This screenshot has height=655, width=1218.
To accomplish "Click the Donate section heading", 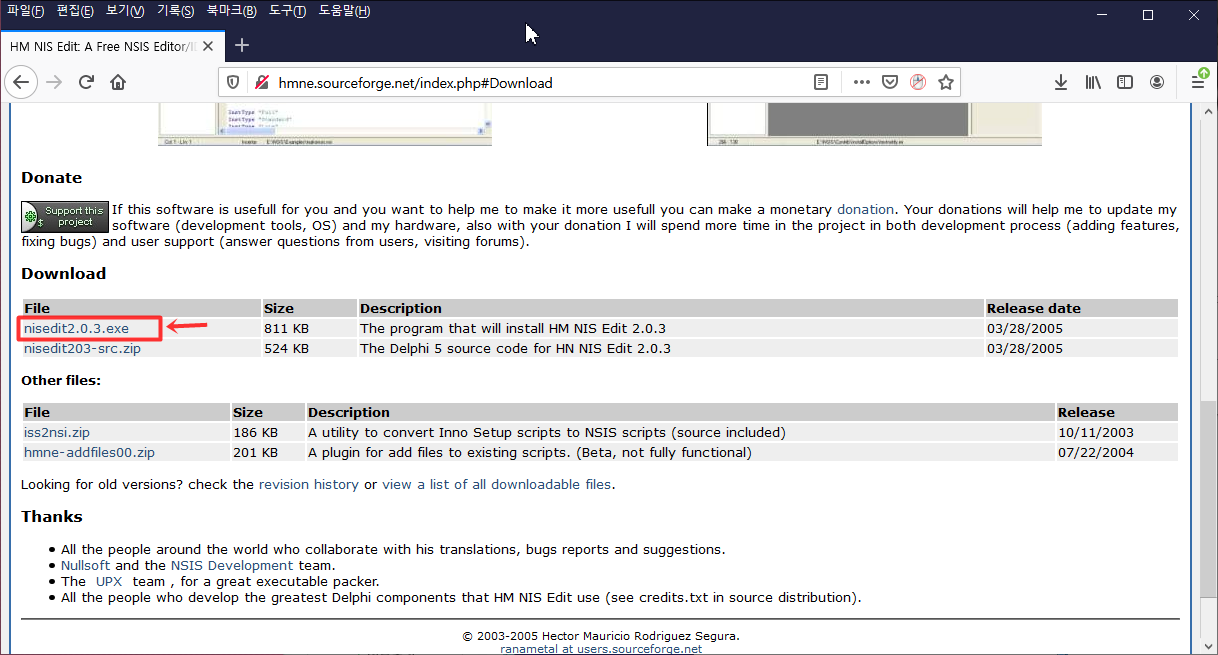I will tap(52, 178).
